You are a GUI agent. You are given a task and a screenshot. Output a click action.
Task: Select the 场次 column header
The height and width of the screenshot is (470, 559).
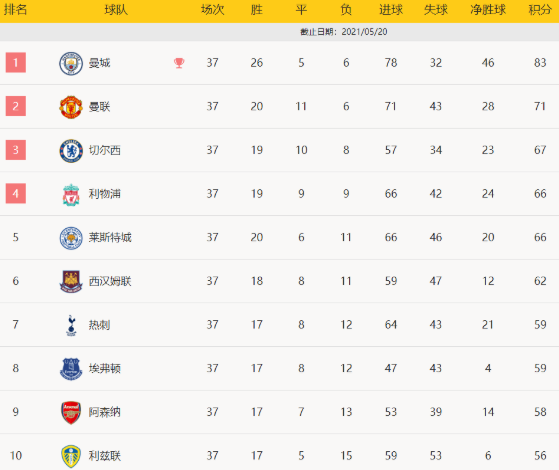pos(212,10)
